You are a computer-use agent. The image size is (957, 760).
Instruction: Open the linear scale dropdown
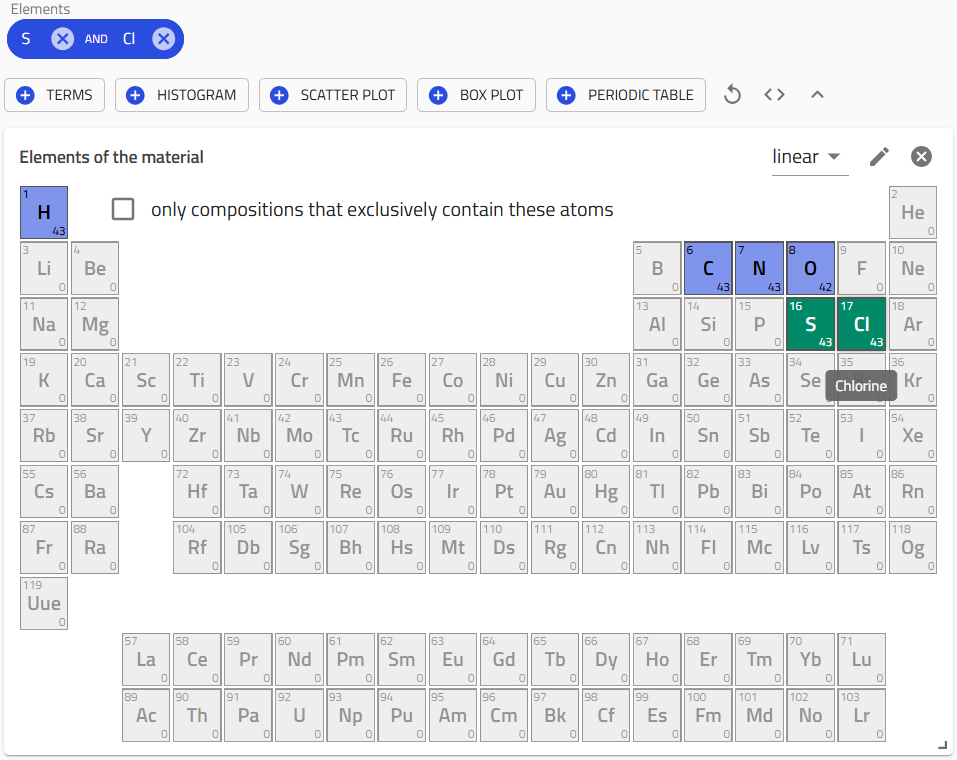pos(810,157)
